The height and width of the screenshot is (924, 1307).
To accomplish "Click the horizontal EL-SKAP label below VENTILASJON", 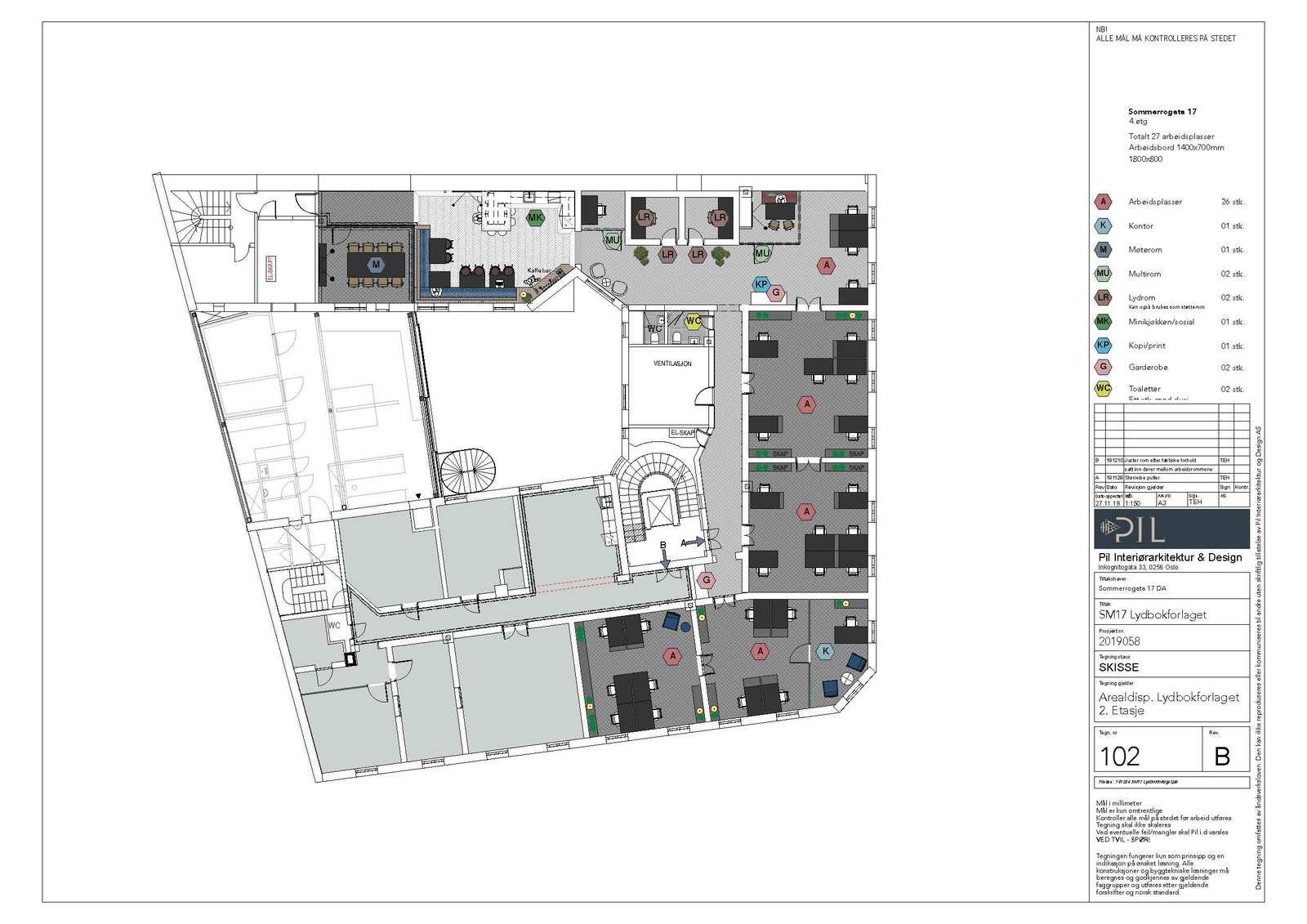I will (682, 433).
